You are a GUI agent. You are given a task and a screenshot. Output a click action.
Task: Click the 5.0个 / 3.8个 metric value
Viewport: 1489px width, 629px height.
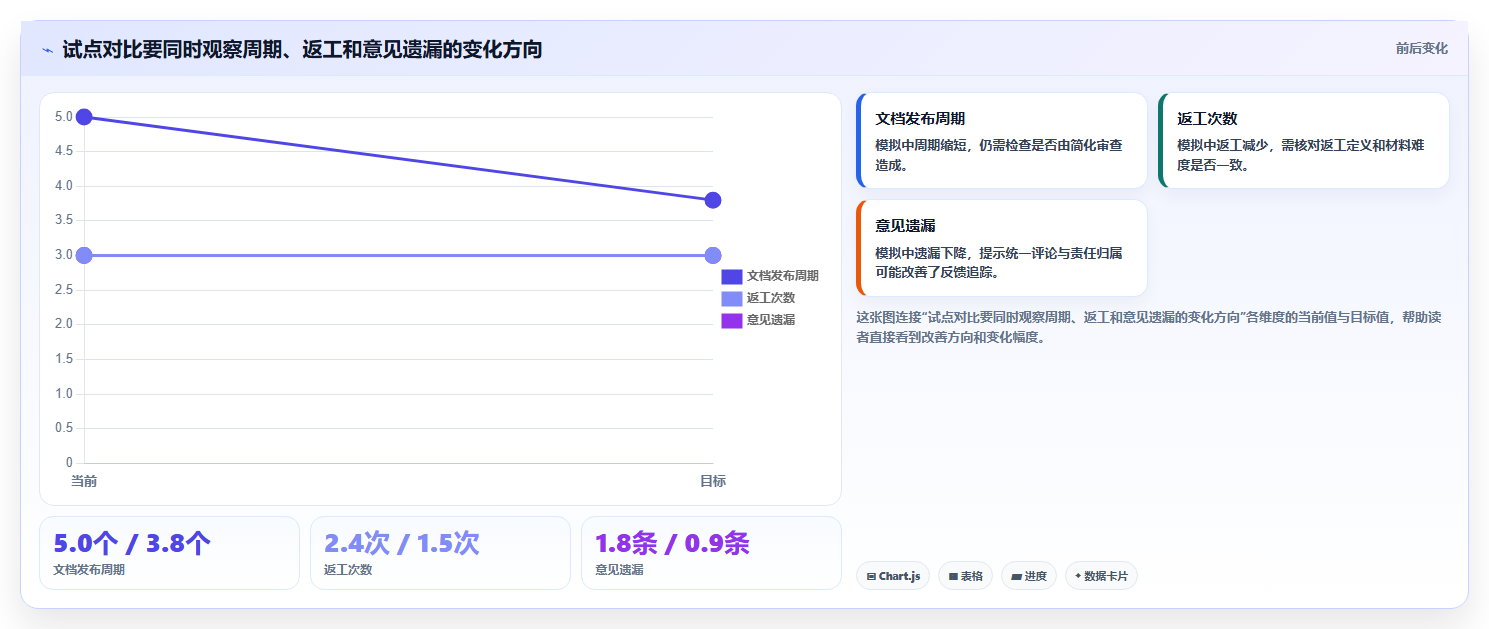click(x=132, y=544)
